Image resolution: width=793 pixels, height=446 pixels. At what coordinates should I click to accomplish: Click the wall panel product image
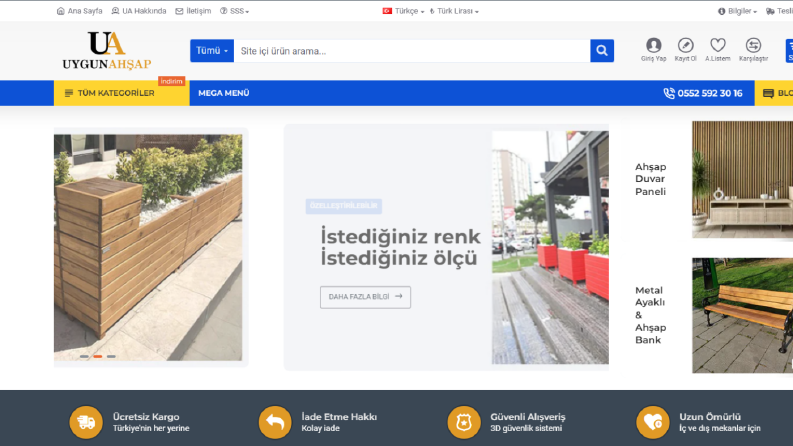pyautogui.click(x=742, y=180)
